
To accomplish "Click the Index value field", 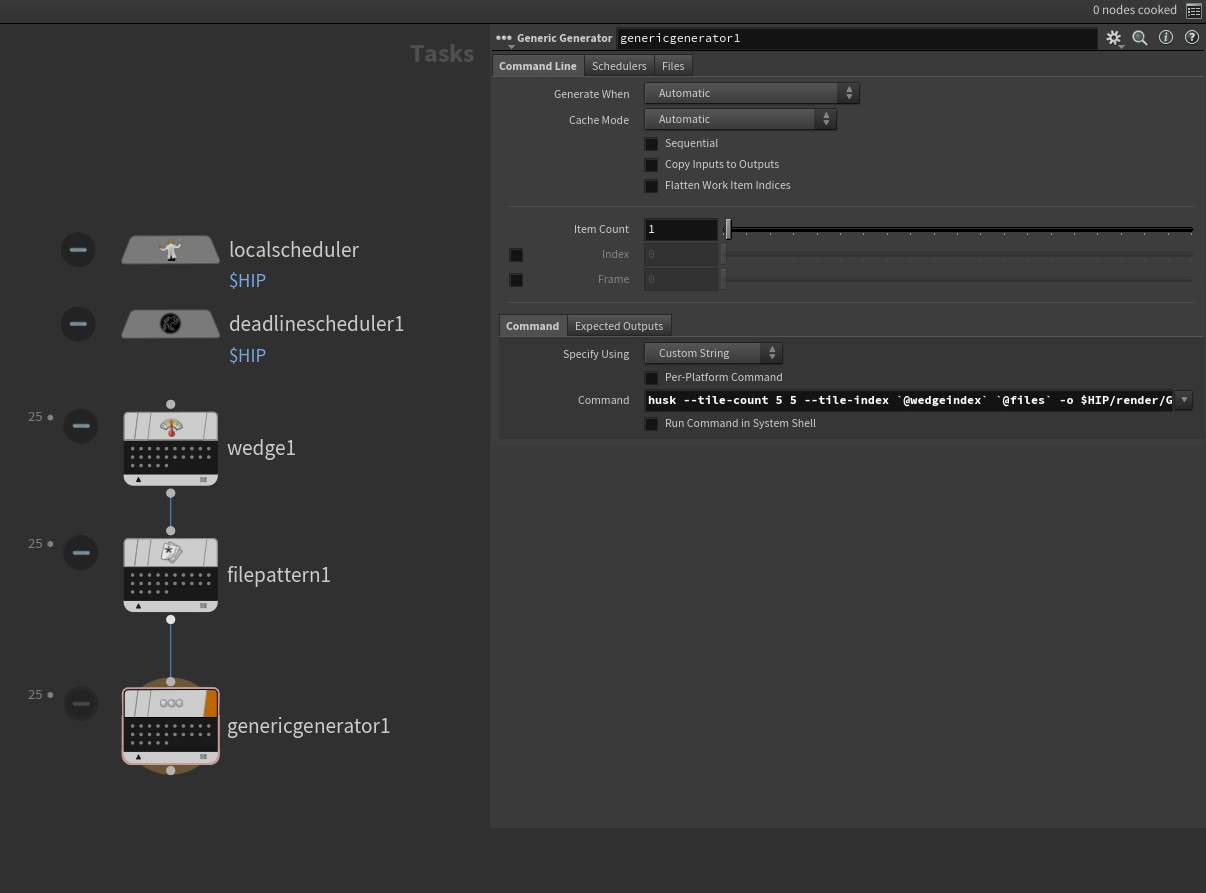I will point(681,254).
